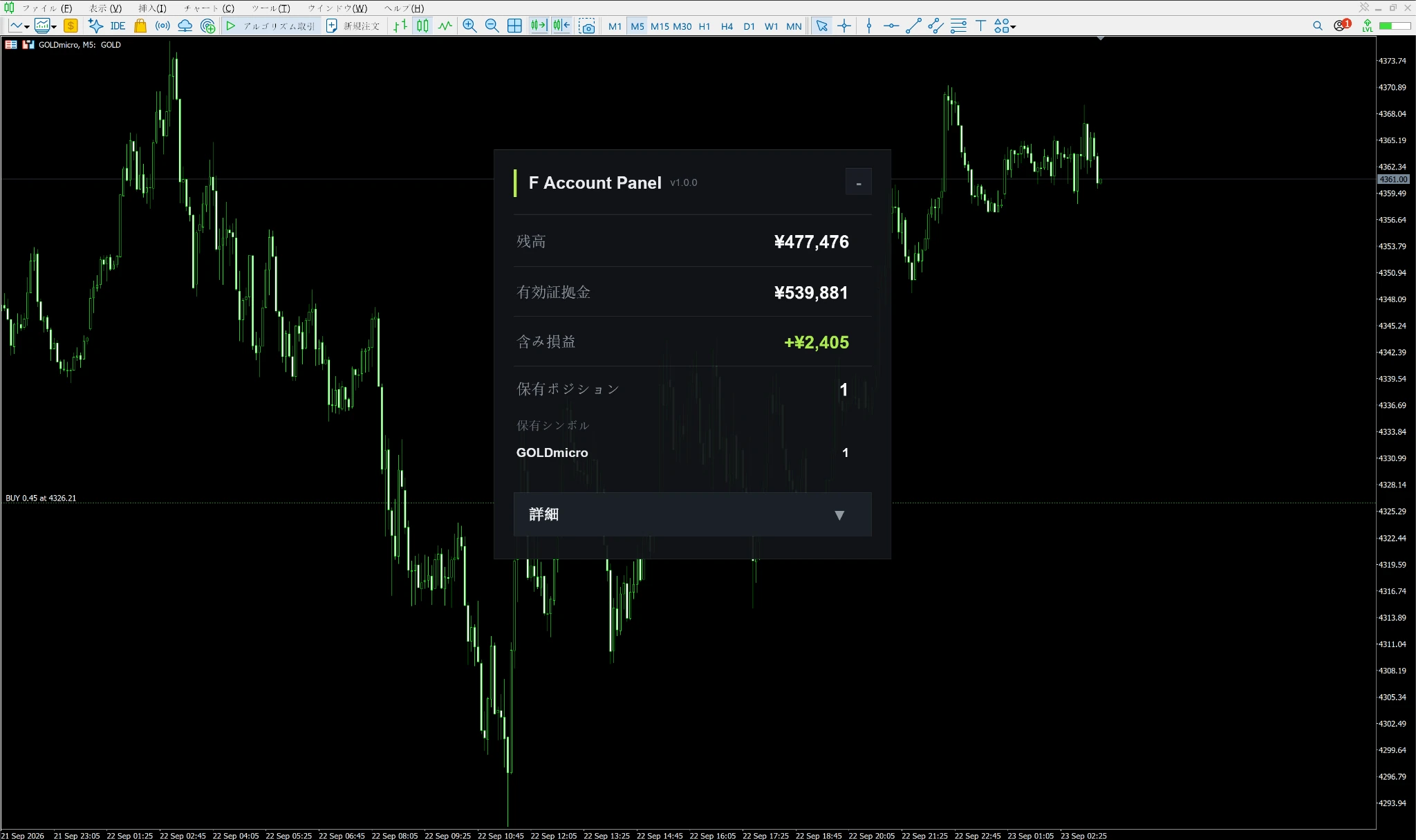
Task: Open the チャート (C) menu
Action: 209,8
